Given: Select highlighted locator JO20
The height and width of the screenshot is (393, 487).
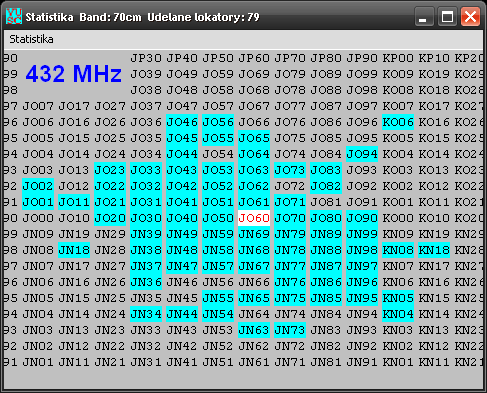Looking at the screenshot, I should click(110, 218).
